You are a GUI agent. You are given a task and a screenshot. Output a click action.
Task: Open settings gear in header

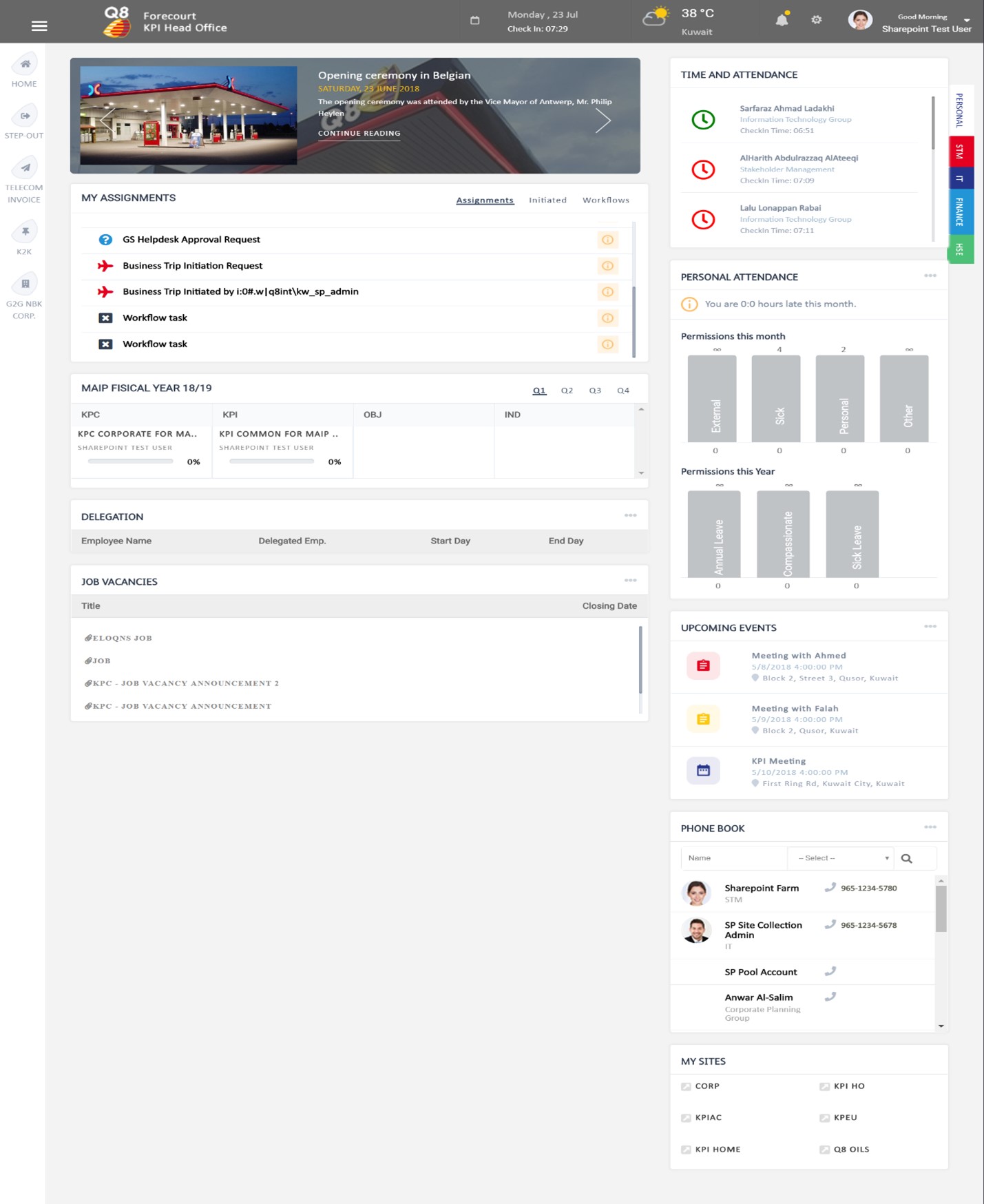(x=817, y=20)
